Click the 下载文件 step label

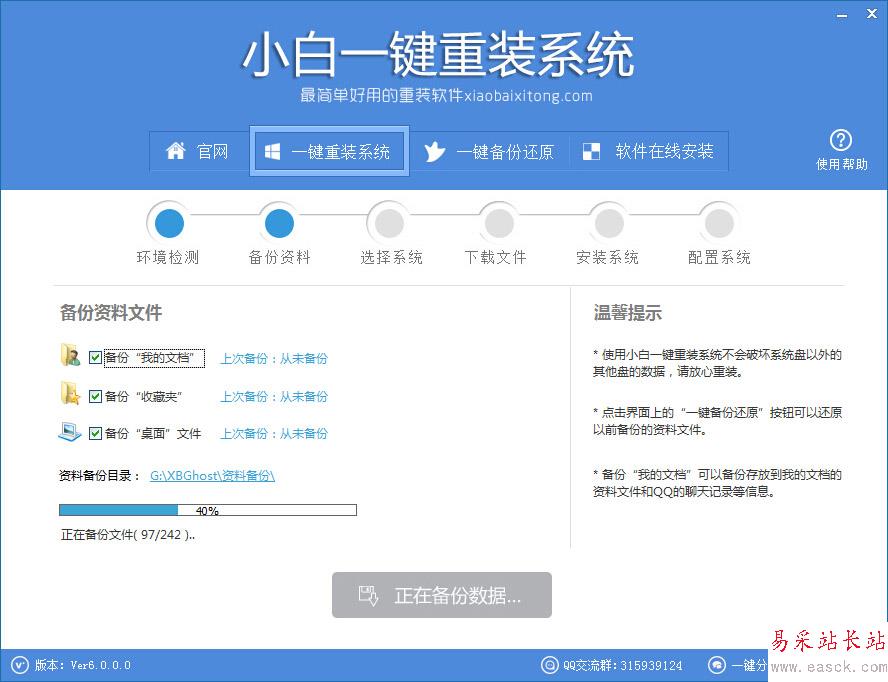click(x=496, y=258)
